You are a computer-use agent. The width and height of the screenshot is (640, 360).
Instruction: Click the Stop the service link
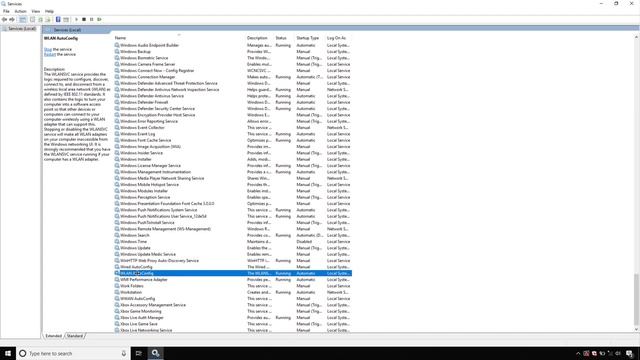pyautogui.click(x=48, y=49)
